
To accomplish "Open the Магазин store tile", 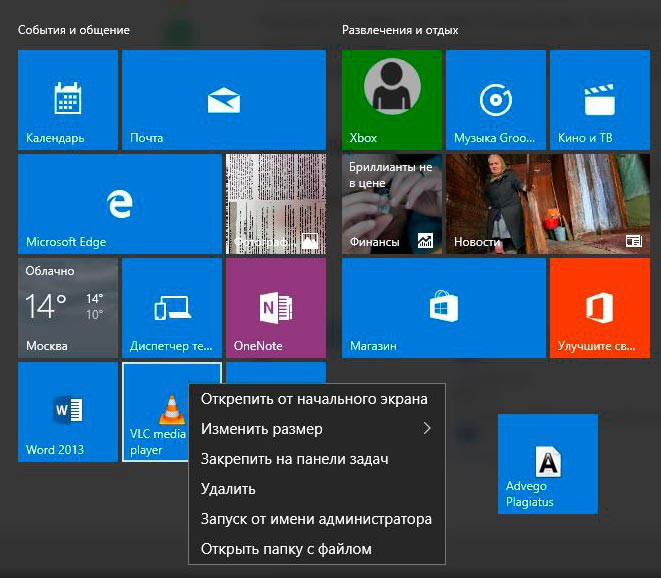I will (x=443, y=308).
